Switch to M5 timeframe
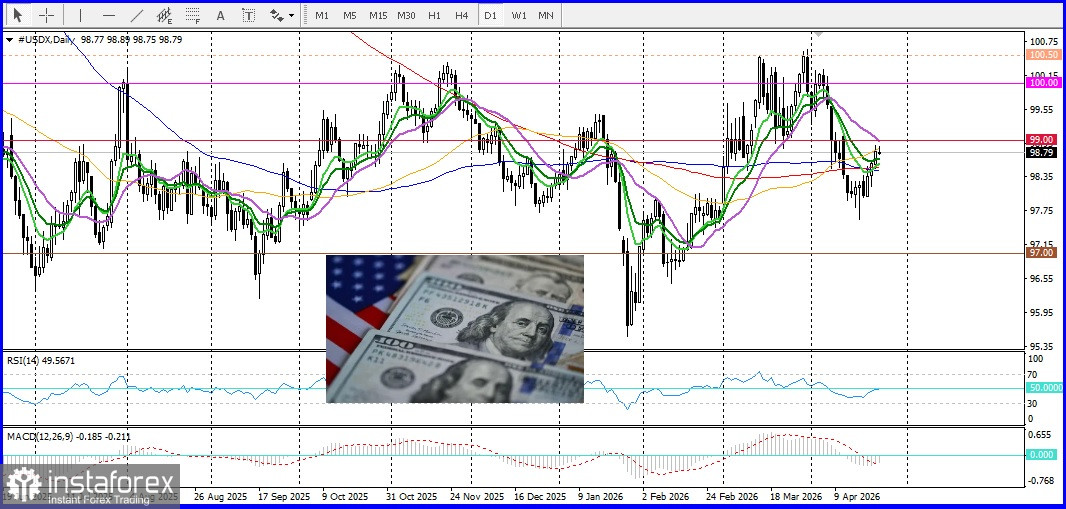Image resolution: width=1066 pixels, height=509 pixels. click(349, 15)
